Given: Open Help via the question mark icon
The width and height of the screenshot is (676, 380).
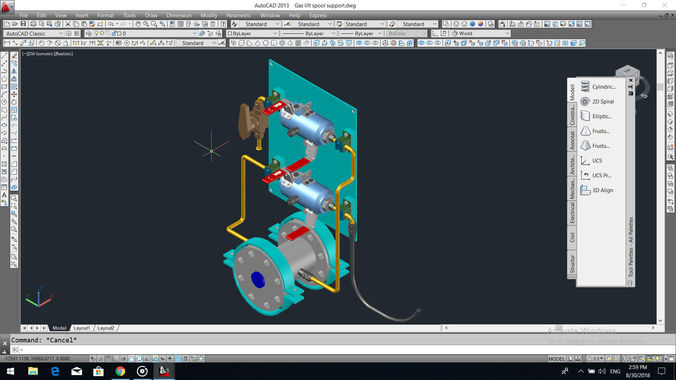Looking at the screenshot, I should click(223, 24).
